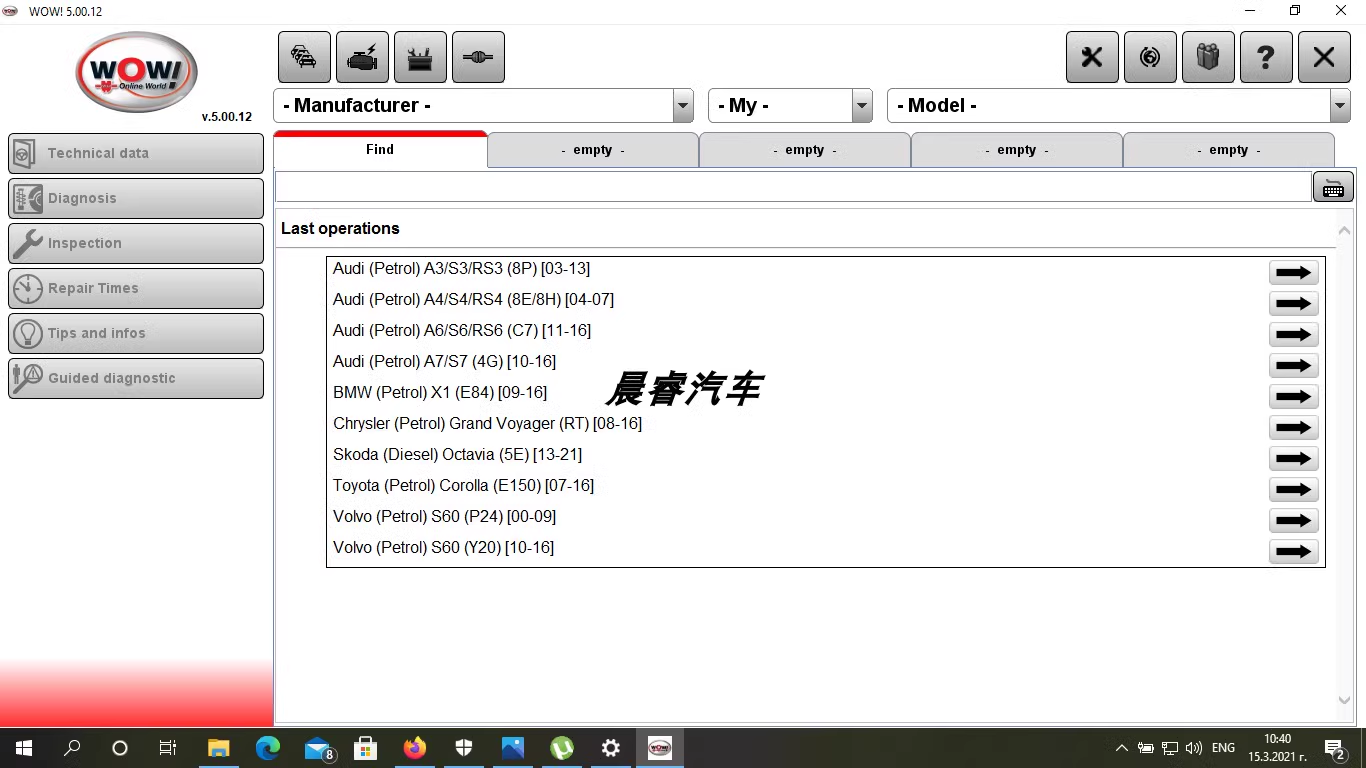This screenshot has width=1366, height=768.
Task: Select text Audi (Petrol) A6/S6/RS6 (C7) [11-16]
Action: pos(462,331)
